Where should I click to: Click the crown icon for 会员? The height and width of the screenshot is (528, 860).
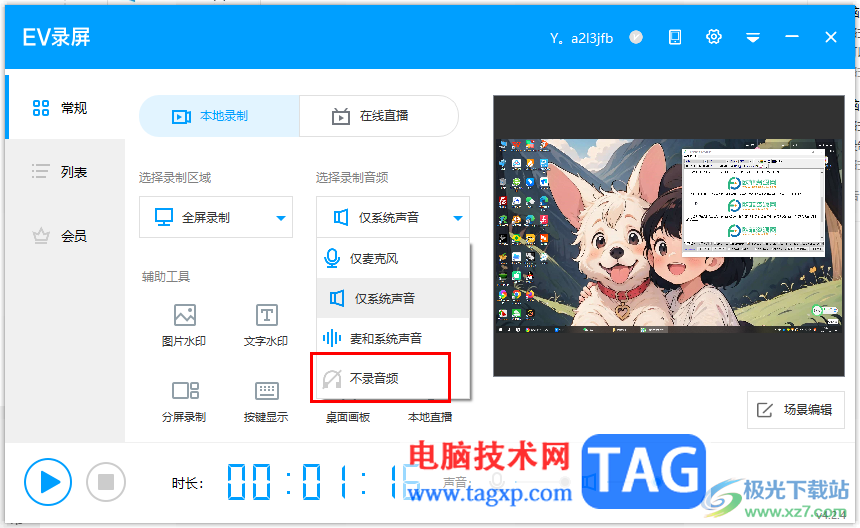tap(41, 236)
